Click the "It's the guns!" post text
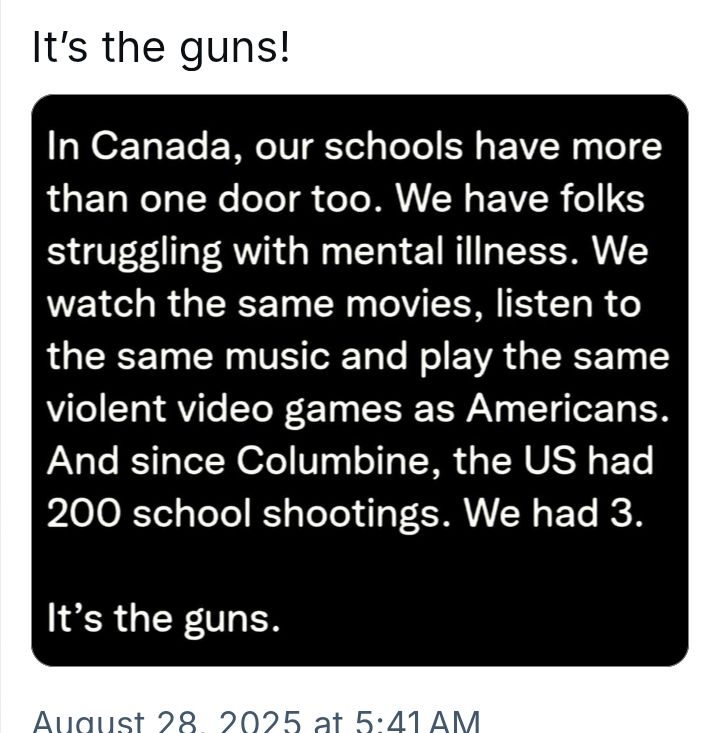Screen dimensions: 720x733 tap(161, 48)
